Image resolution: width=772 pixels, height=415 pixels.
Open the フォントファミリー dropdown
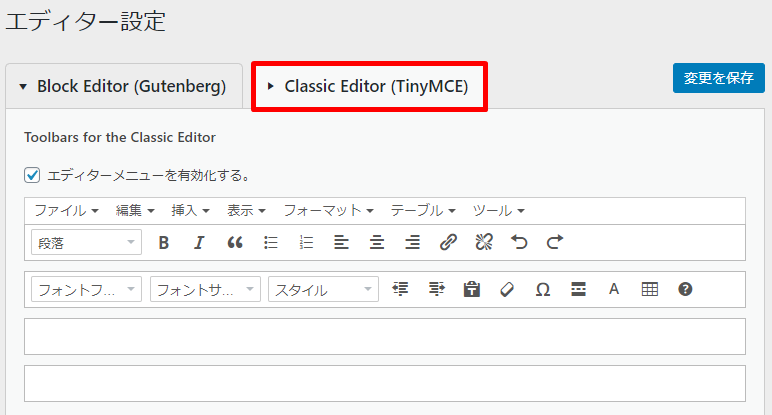click(88, 289)
